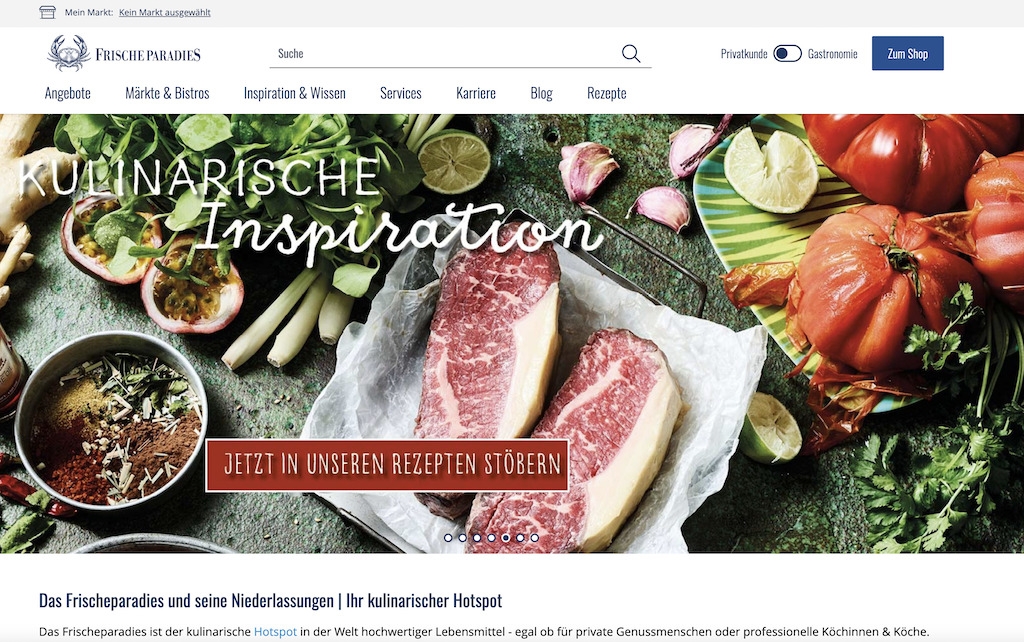
Task: Toggle the Privatkunde/Gastronomie switch
Action: (787, 54)
